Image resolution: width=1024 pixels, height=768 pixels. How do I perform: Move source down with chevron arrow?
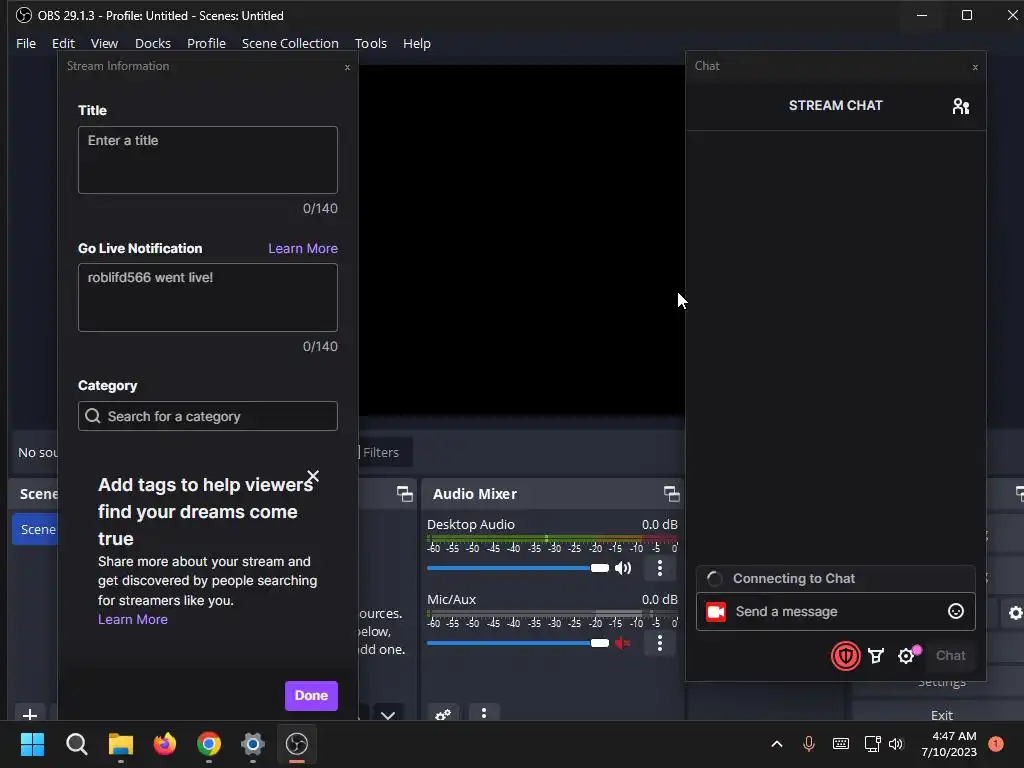(x=388, y=715)
